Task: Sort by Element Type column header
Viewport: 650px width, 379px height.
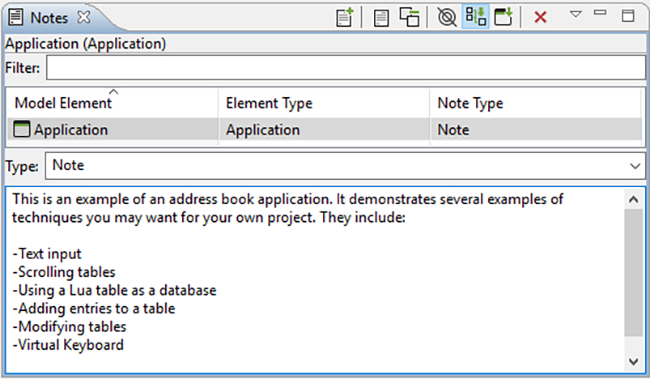Action: (x=324, y=103)
